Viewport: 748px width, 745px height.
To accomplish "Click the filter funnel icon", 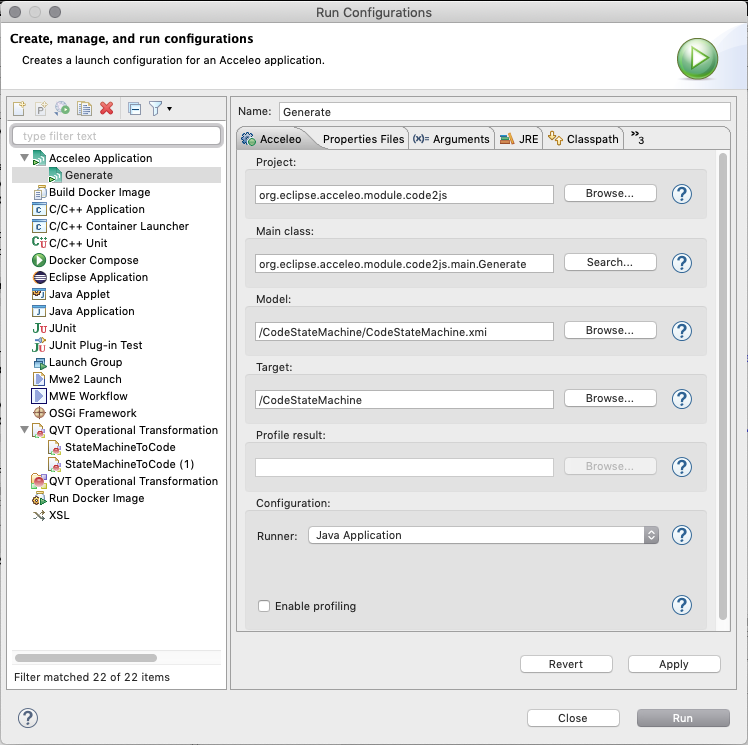I will click(156, 109).
